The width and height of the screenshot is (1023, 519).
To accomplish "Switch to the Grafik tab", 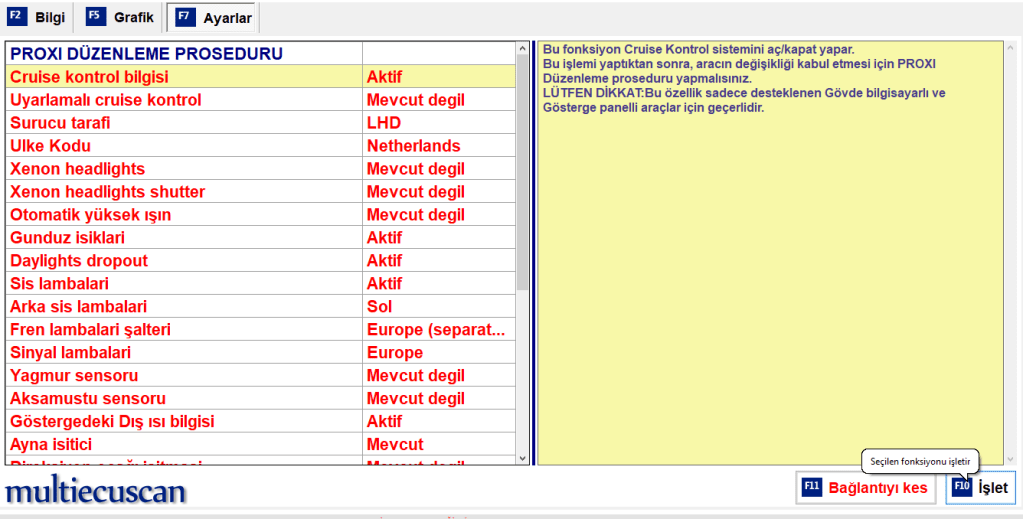I will click(x=133, y=18).
